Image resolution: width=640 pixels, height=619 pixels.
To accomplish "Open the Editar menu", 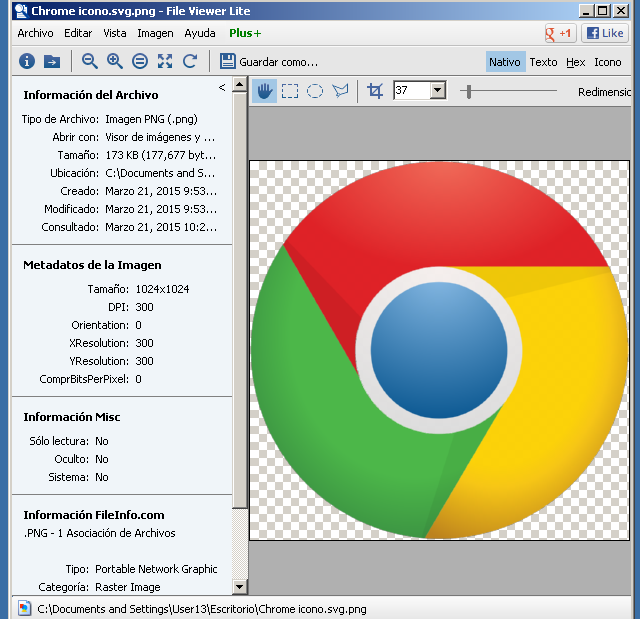I will click(78, 33).
